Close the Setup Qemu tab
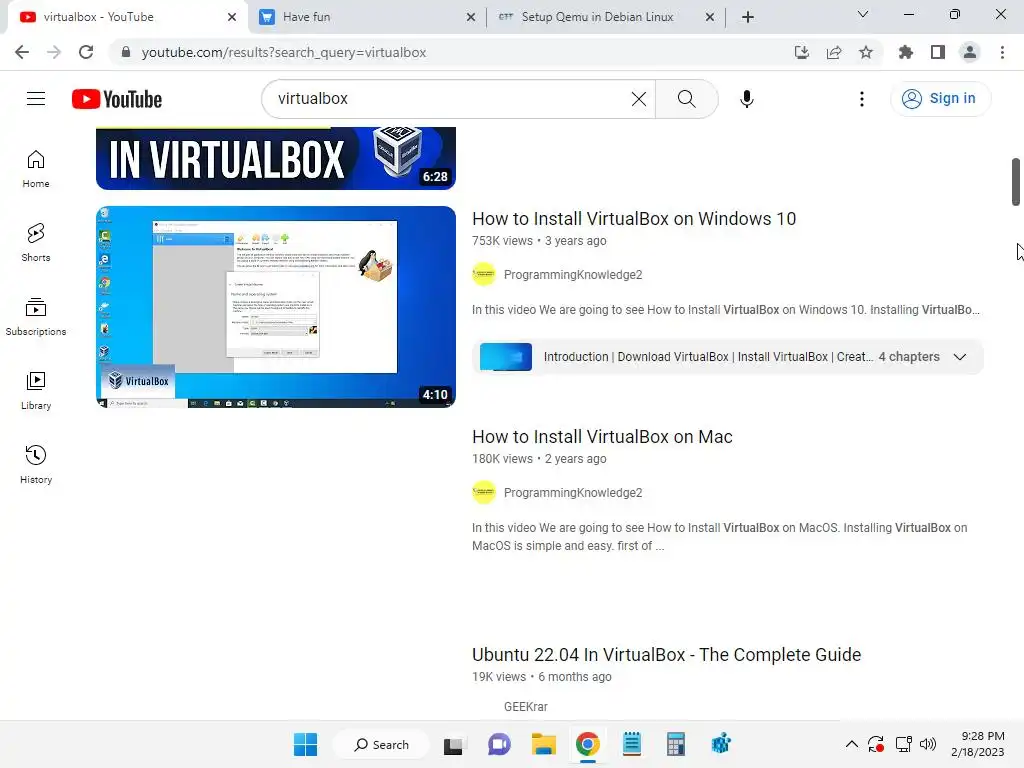1024x768 pixels. coord(710,17)
